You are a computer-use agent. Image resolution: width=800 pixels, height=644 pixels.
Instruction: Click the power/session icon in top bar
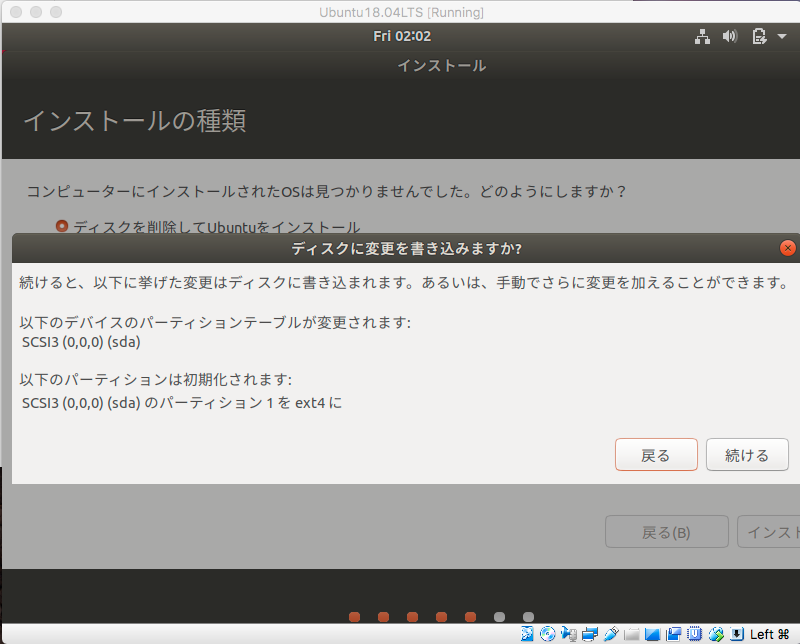759,36
